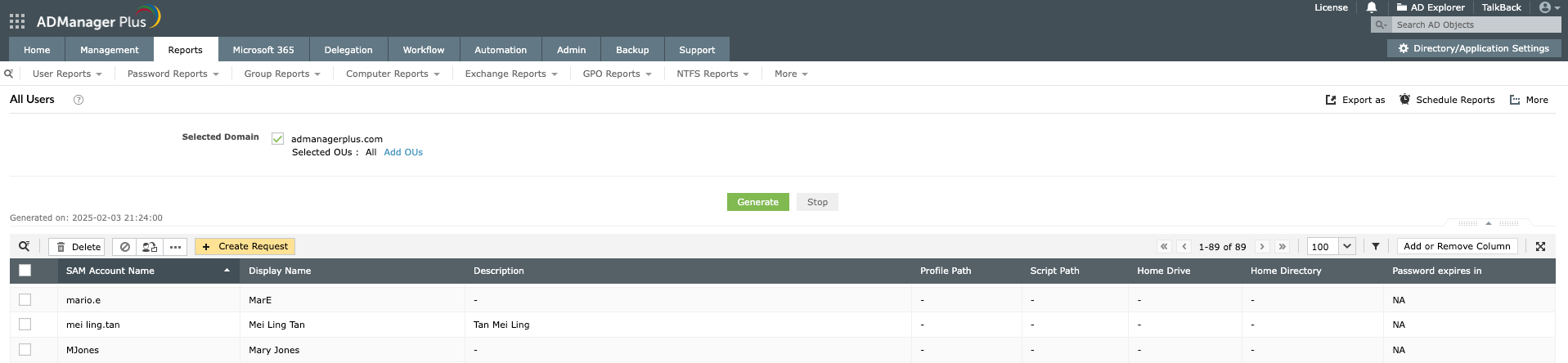Screen dimensions: 1568x363
Task: Open the TalkBack link
Action: coord(1501,7)
